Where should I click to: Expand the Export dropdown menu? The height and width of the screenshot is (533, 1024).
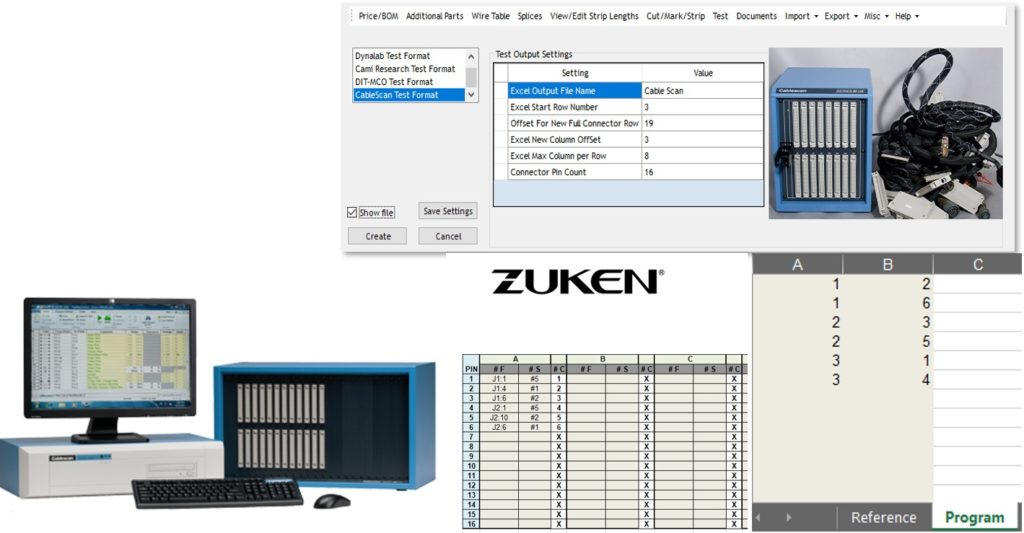841,16
